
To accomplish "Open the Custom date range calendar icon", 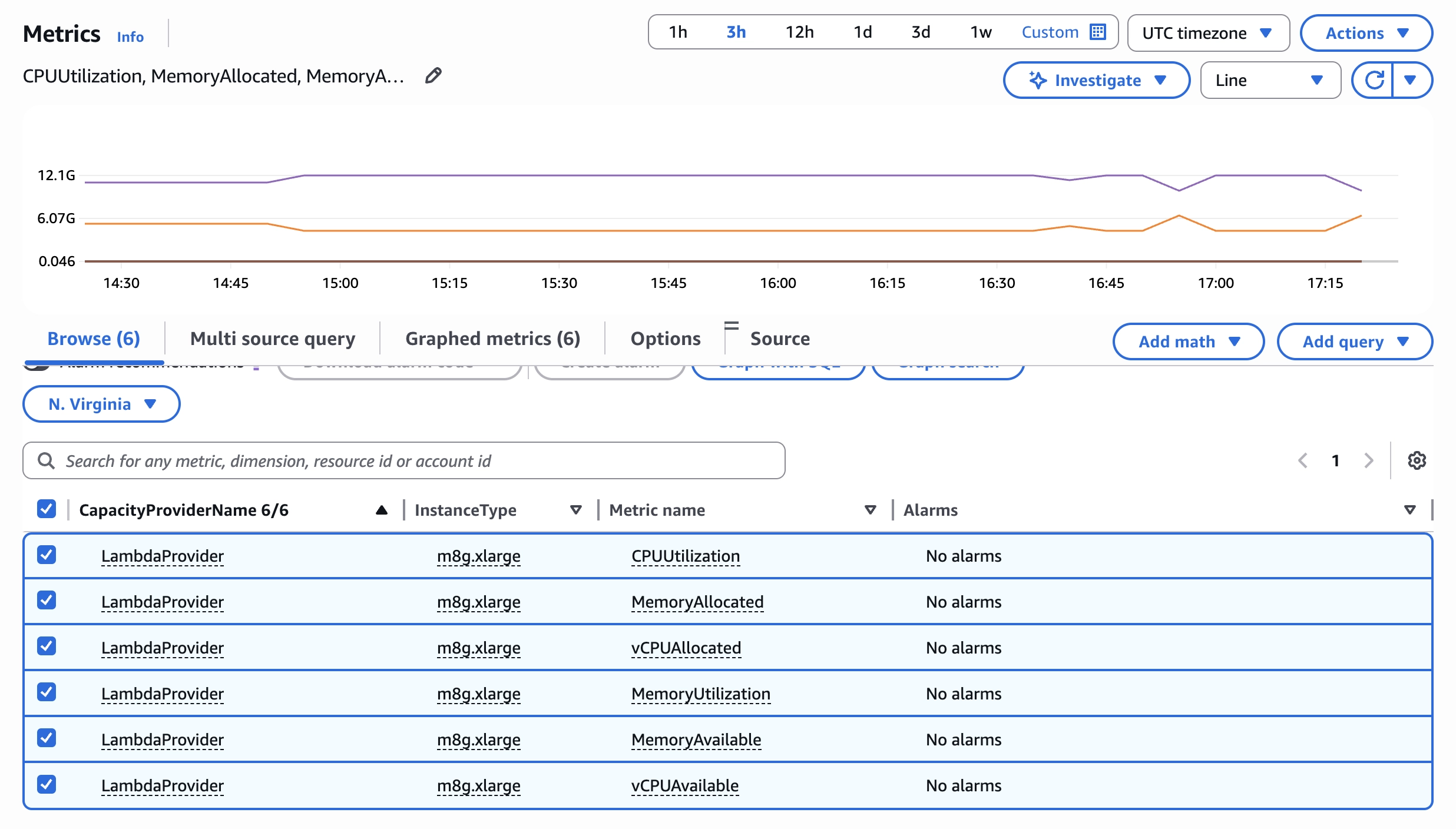I will [1097, 32].
